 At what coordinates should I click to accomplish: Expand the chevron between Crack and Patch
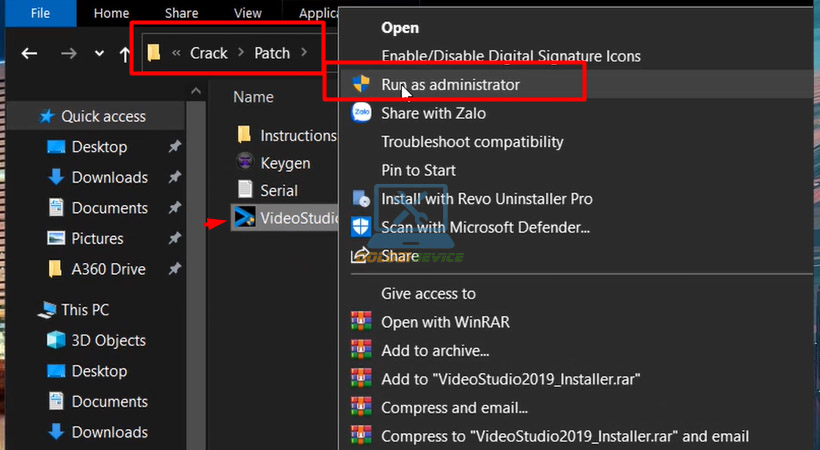click(240, 53)
